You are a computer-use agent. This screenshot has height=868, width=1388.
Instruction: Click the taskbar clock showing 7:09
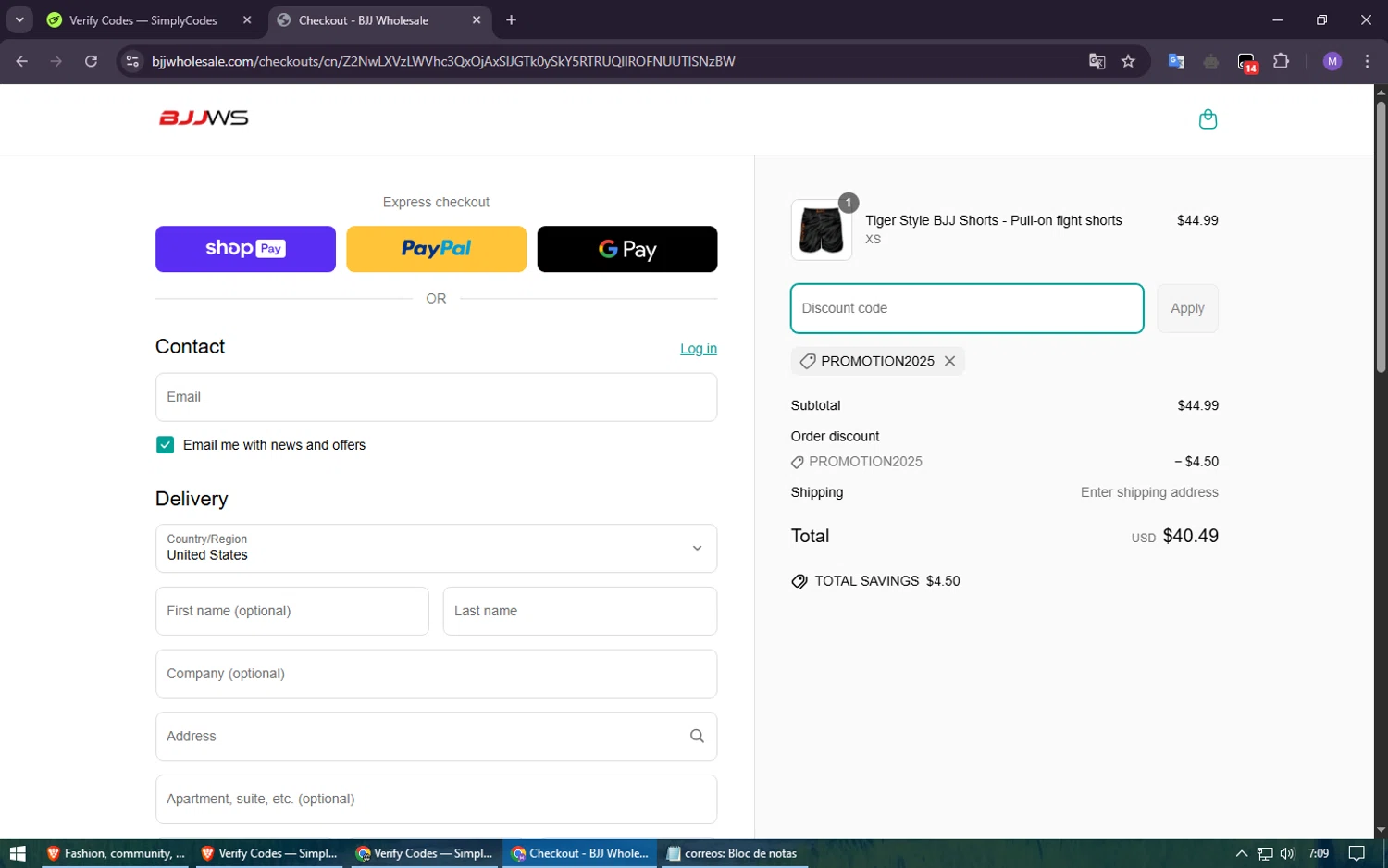coord(1319,853)
